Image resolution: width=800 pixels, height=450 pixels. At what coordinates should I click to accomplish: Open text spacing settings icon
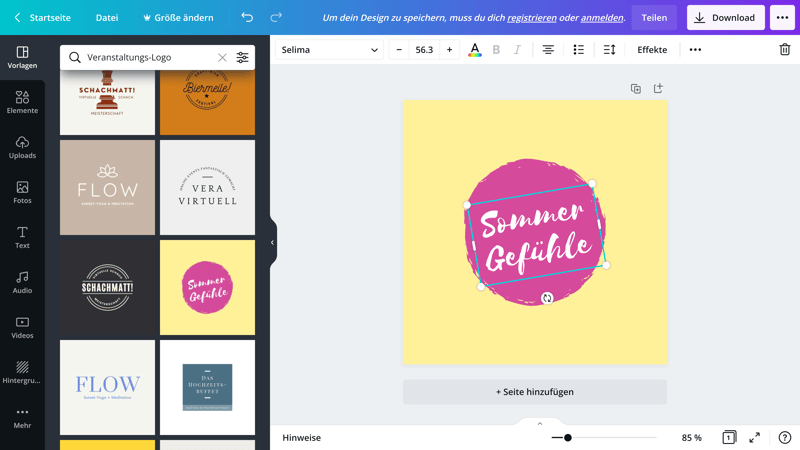point(609,50)
